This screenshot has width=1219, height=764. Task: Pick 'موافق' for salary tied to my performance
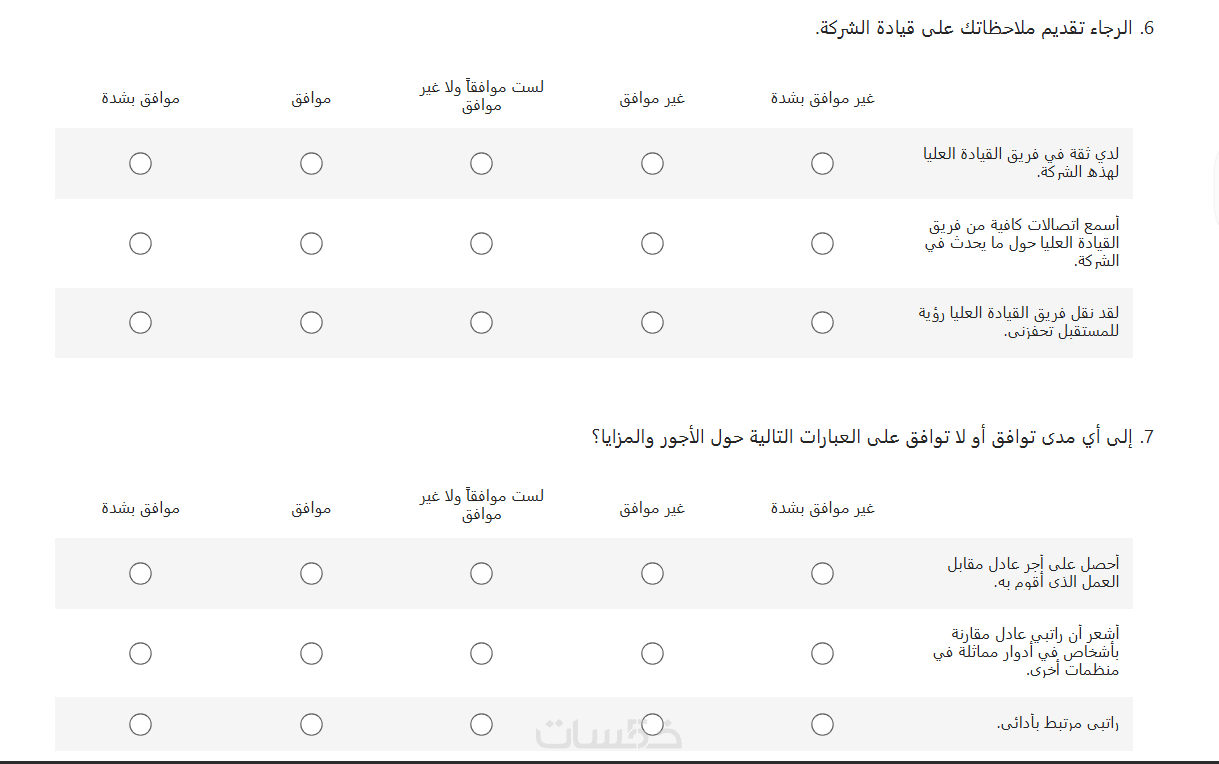coord(311,724)
